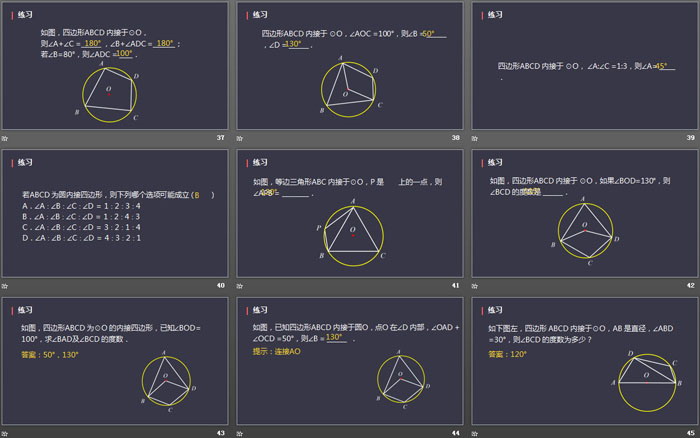Select slide 38 thumbnail
This screenshot has height=438, width=700.
pyautogui.click(x=350, y=66)
